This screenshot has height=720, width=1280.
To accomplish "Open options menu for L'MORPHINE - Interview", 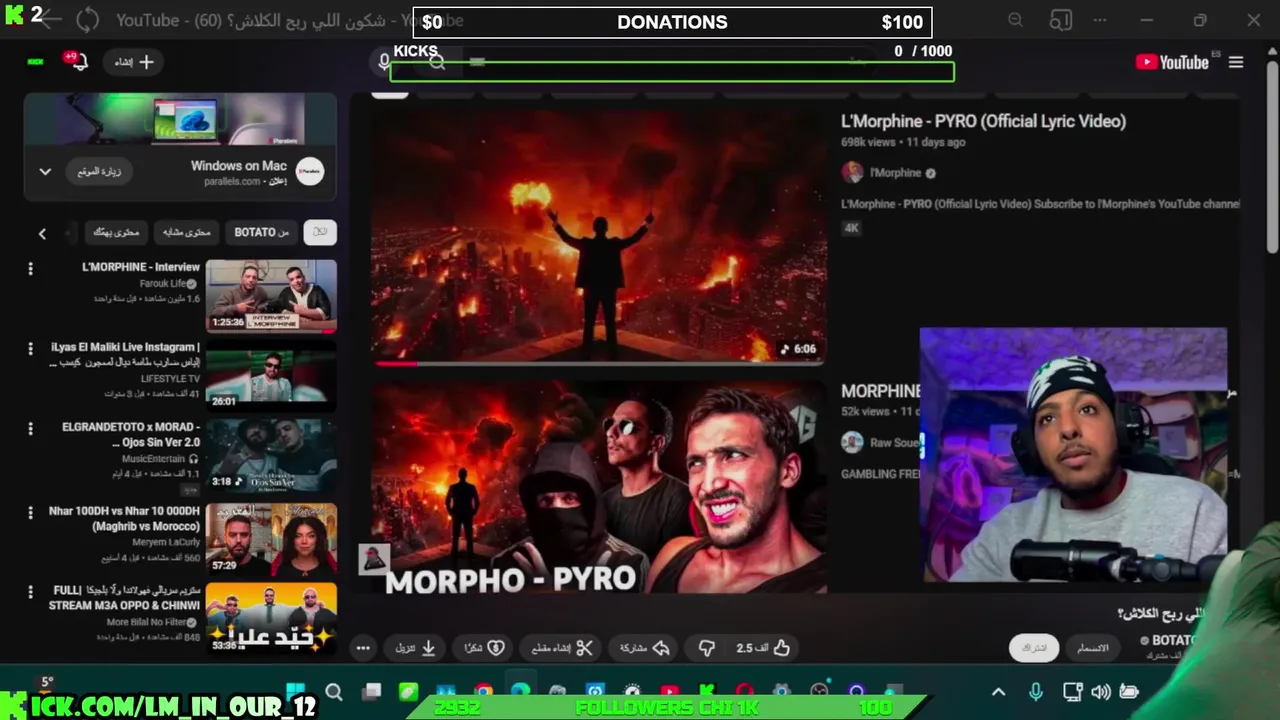I will (x=30, y=268).
